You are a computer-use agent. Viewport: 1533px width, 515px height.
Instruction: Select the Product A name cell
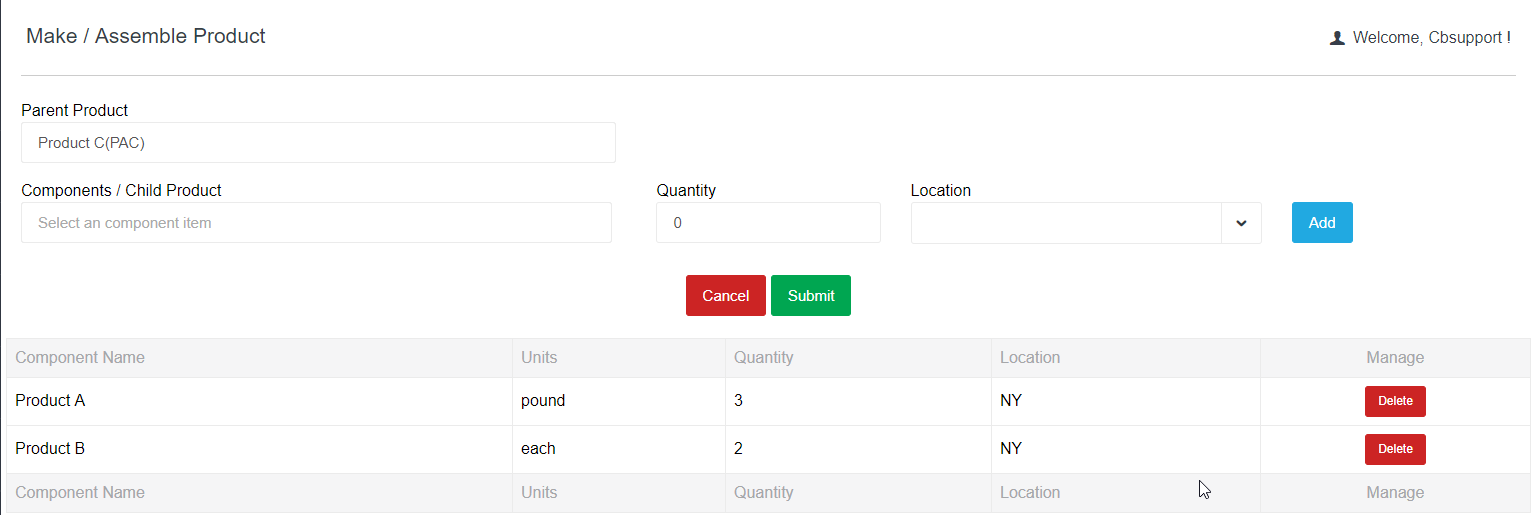[50, 401]
